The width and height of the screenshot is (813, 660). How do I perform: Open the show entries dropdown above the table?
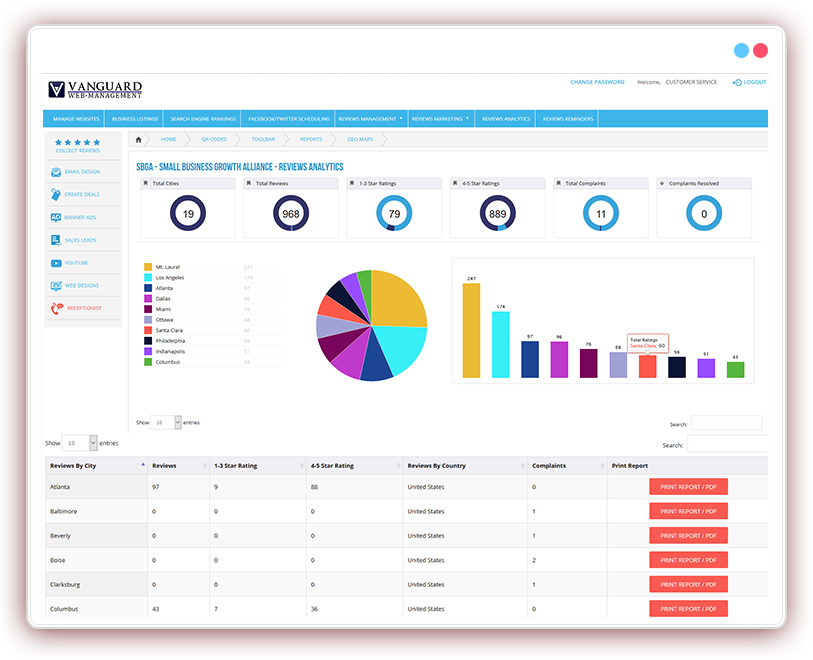[x=80, y=442]
